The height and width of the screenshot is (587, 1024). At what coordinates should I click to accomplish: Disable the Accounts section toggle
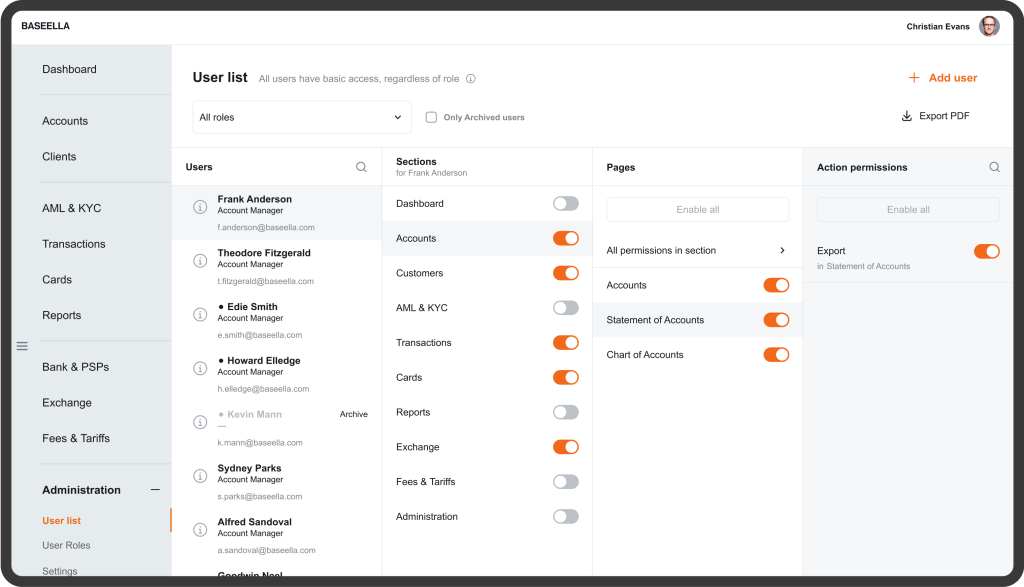coord(565,238)
